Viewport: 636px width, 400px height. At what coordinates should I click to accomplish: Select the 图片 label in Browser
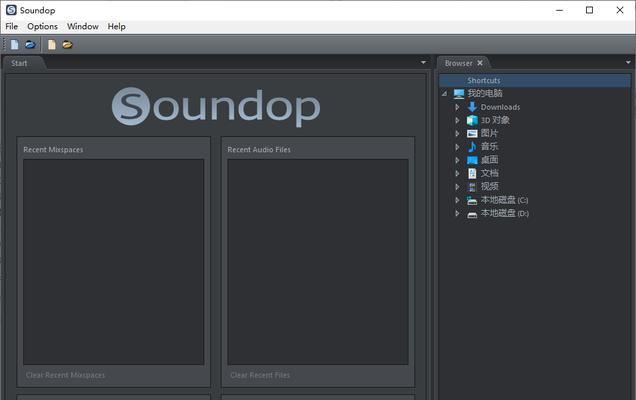[x=489, y=133]
